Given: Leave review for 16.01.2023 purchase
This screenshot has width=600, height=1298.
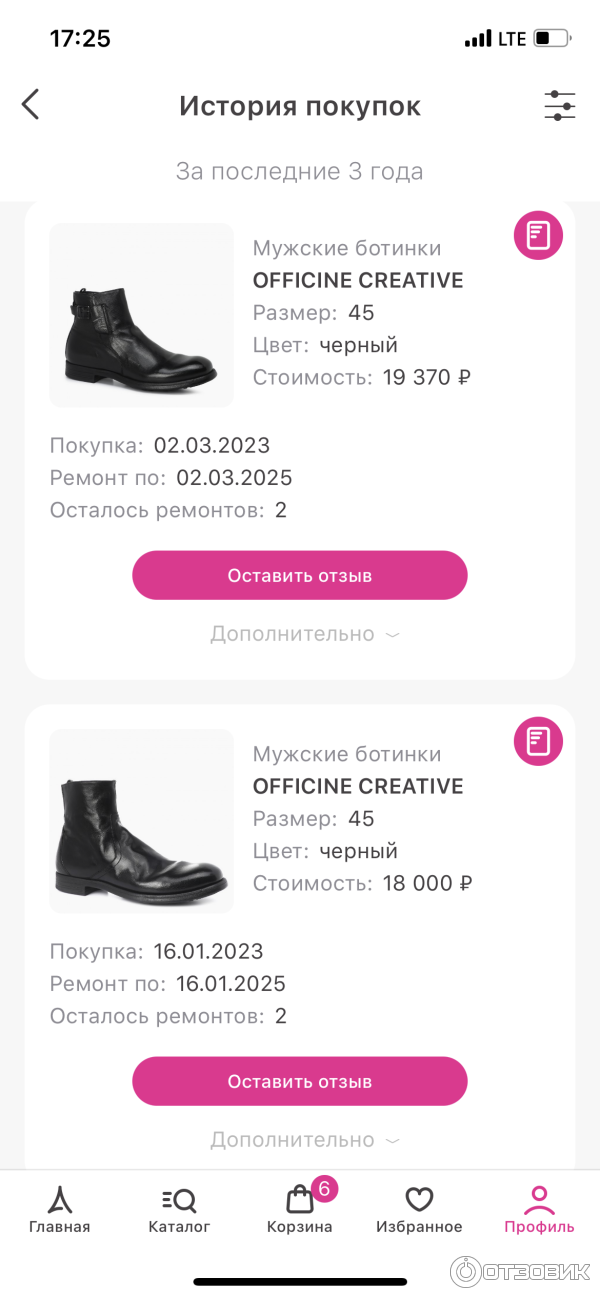Looking at the screenshot, I should 300,1081.
